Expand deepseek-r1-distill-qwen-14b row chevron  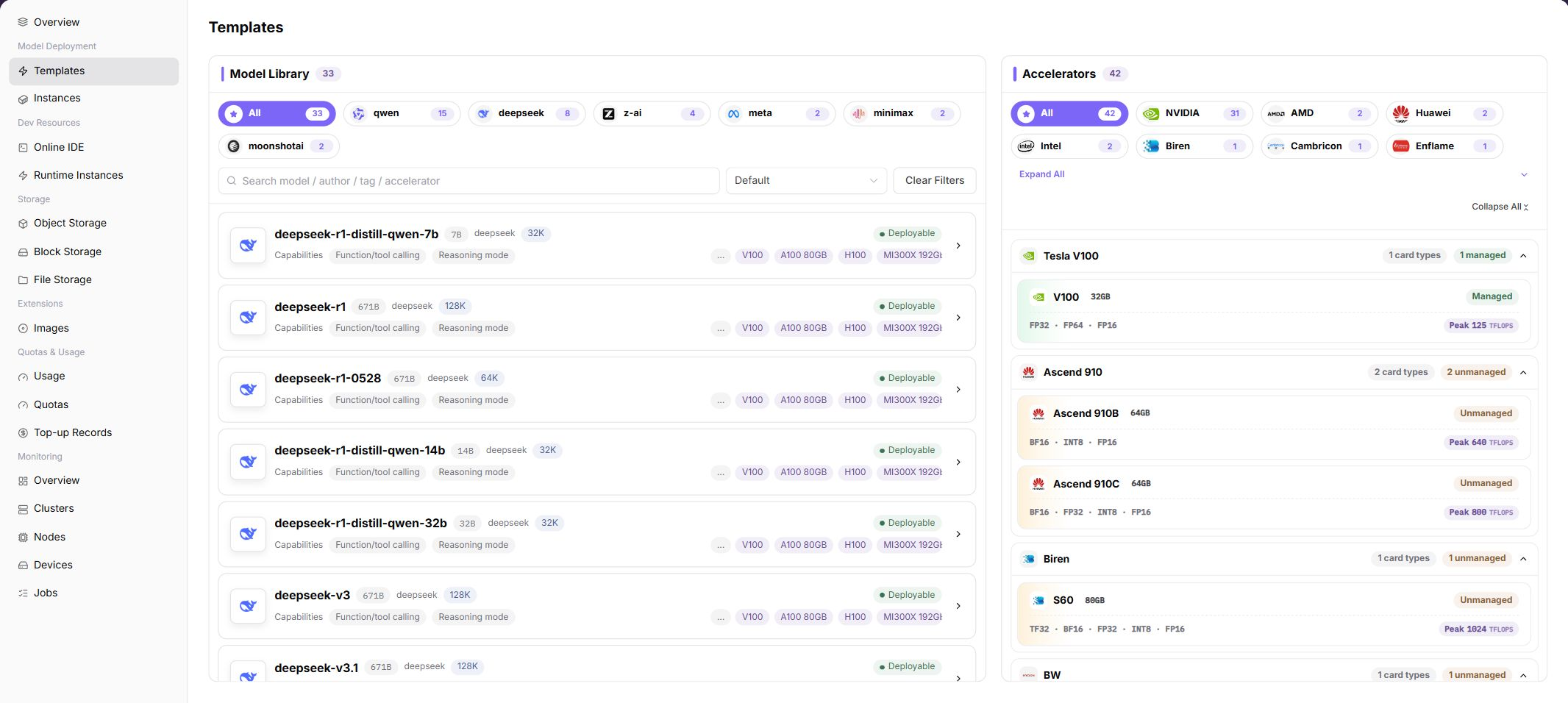click(958, 463)
